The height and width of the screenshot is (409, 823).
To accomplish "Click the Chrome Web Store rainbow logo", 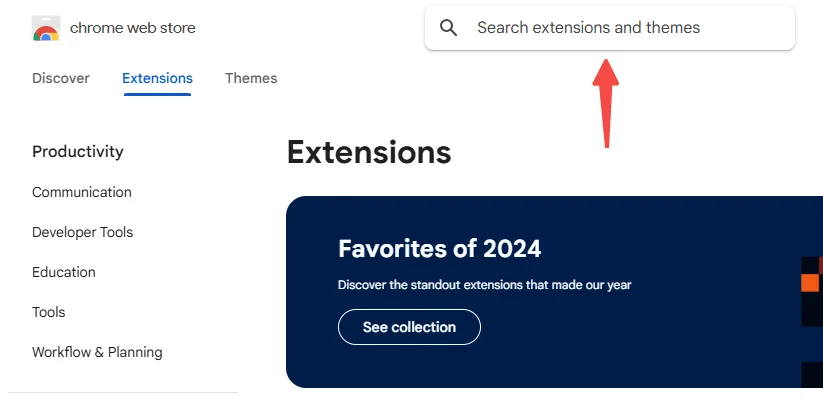I will click(45, 29).
